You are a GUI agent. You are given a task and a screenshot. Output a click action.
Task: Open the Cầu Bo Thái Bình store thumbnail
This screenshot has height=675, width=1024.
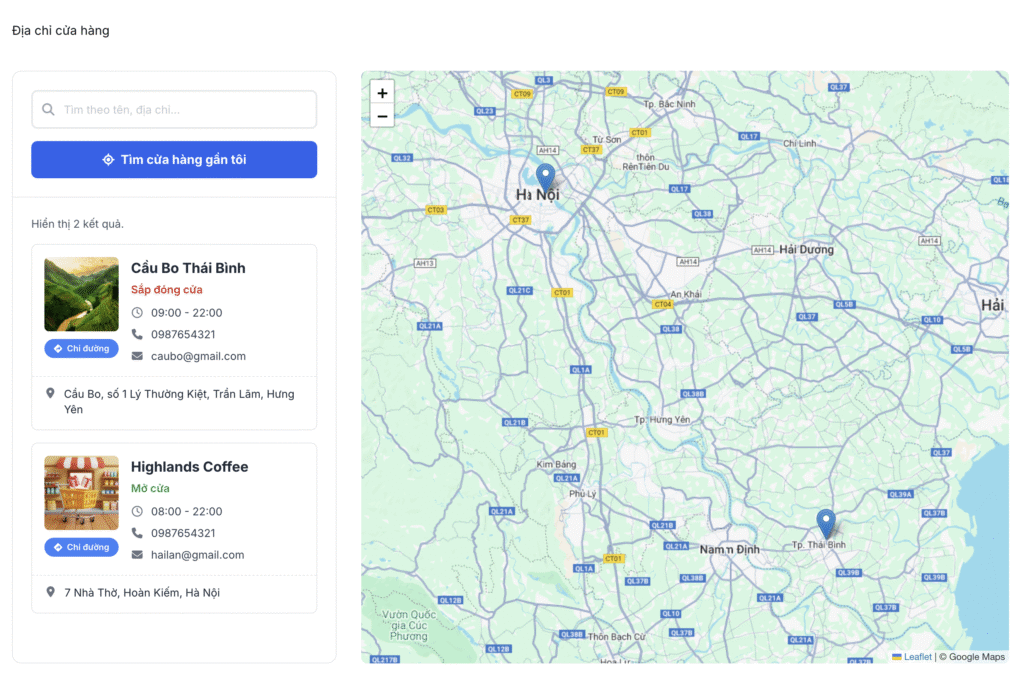pyautogui.click(x=82, y=294)
